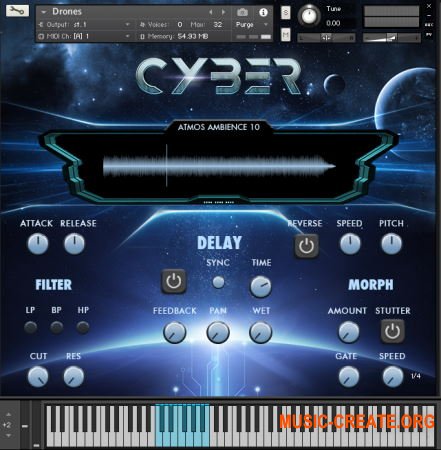Click the Delay Wet knob
This screenshot has width=441, height=450.
(x=261, y=332)
